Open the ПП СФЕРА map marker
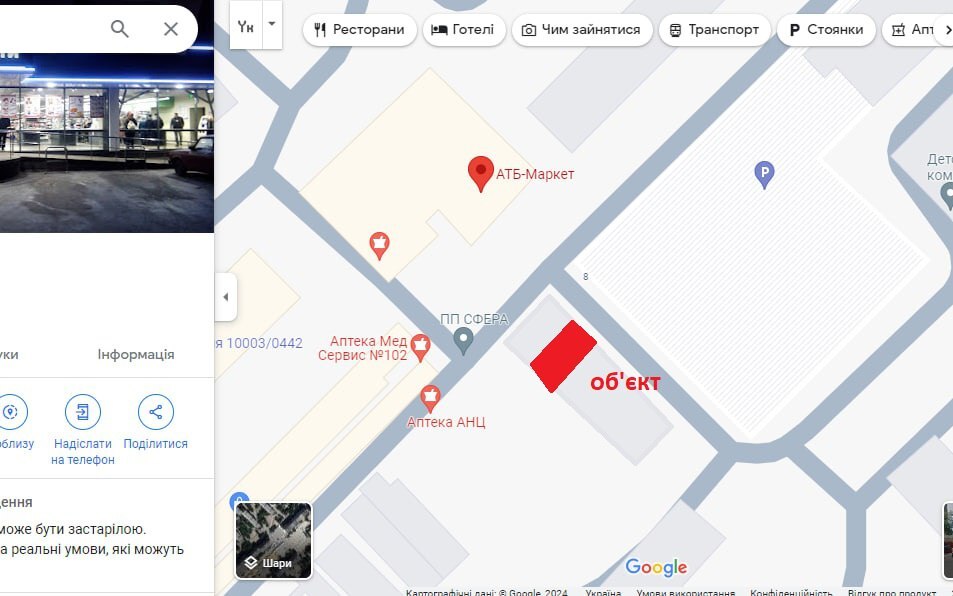 point(464,340)
